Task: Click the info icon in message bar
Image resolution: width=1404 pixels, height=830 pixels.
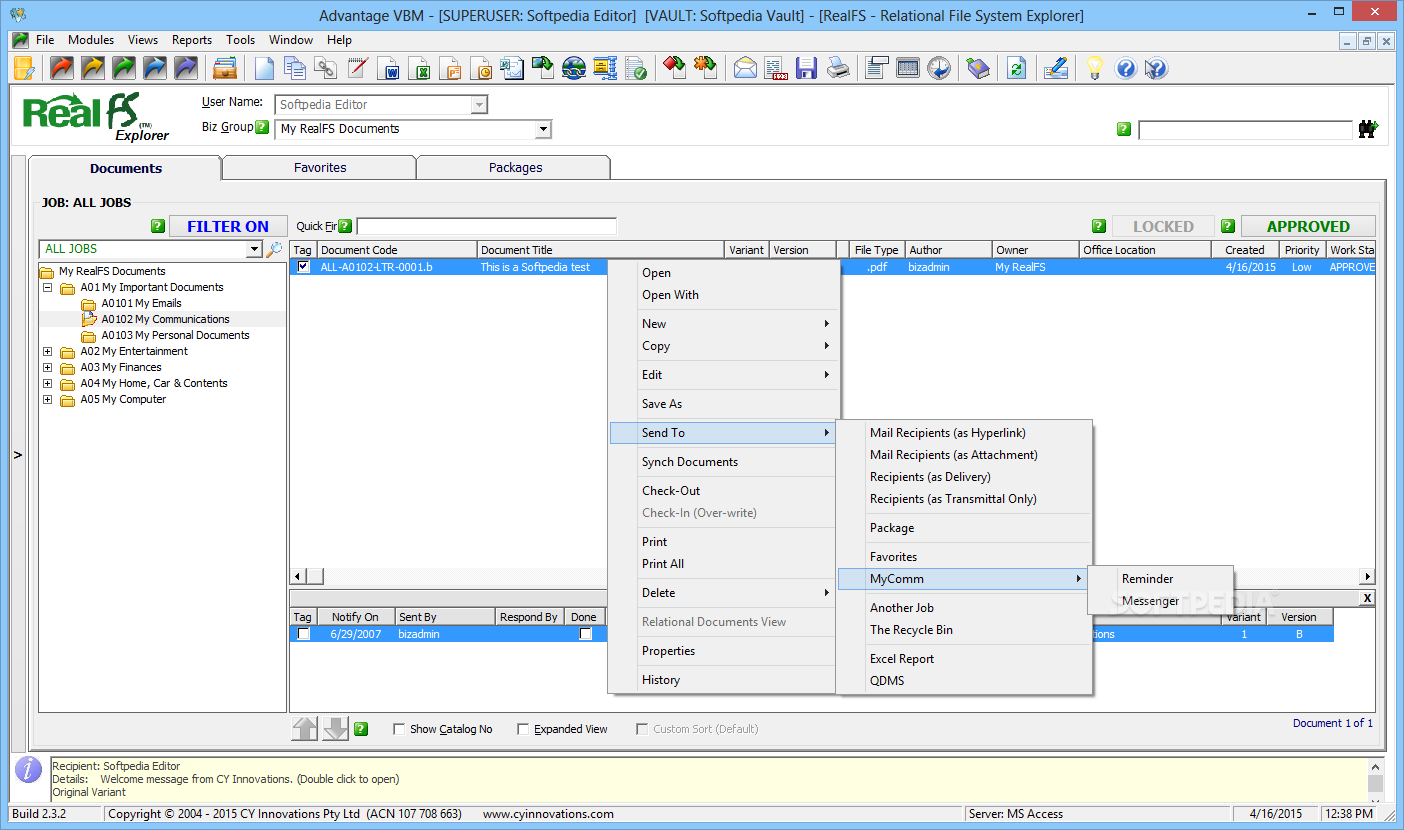Action: (x=30, y=769)
